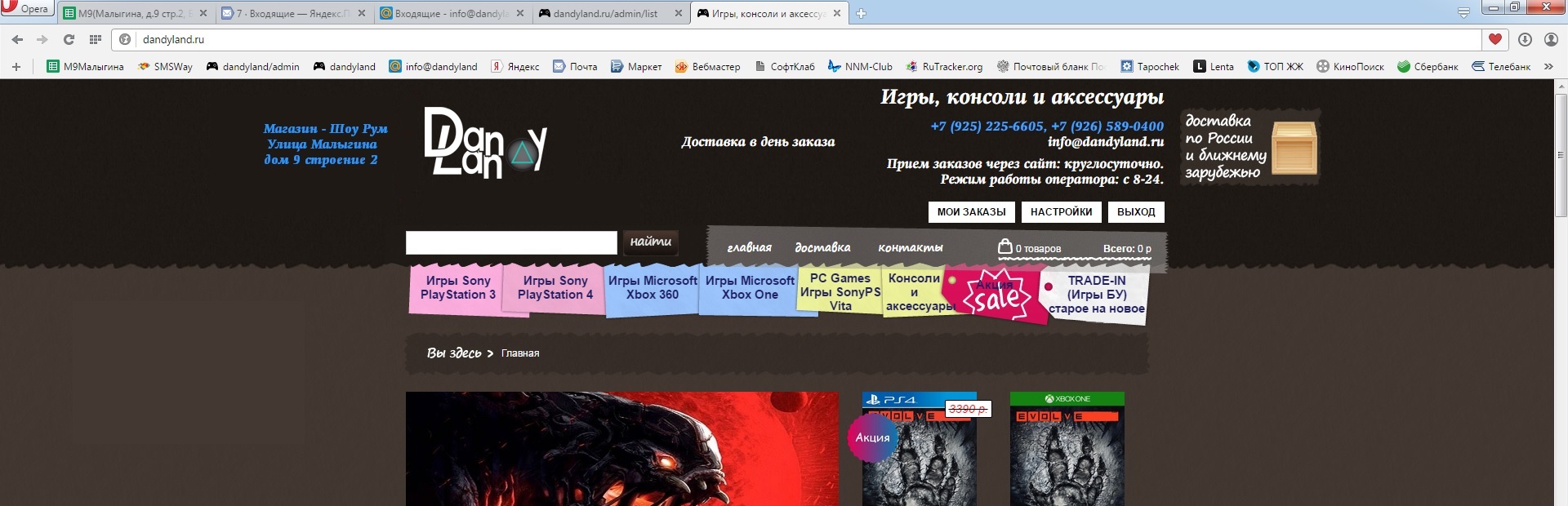This screenshot has width=1568, height=506.
Task: Submit search with the найти button
Action: [x=650, y=242]
